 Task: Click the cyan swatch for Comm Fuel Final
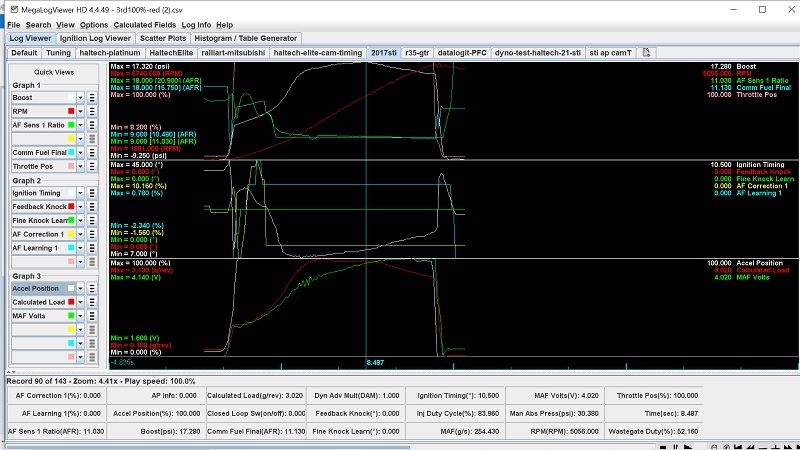pos(71,153)
